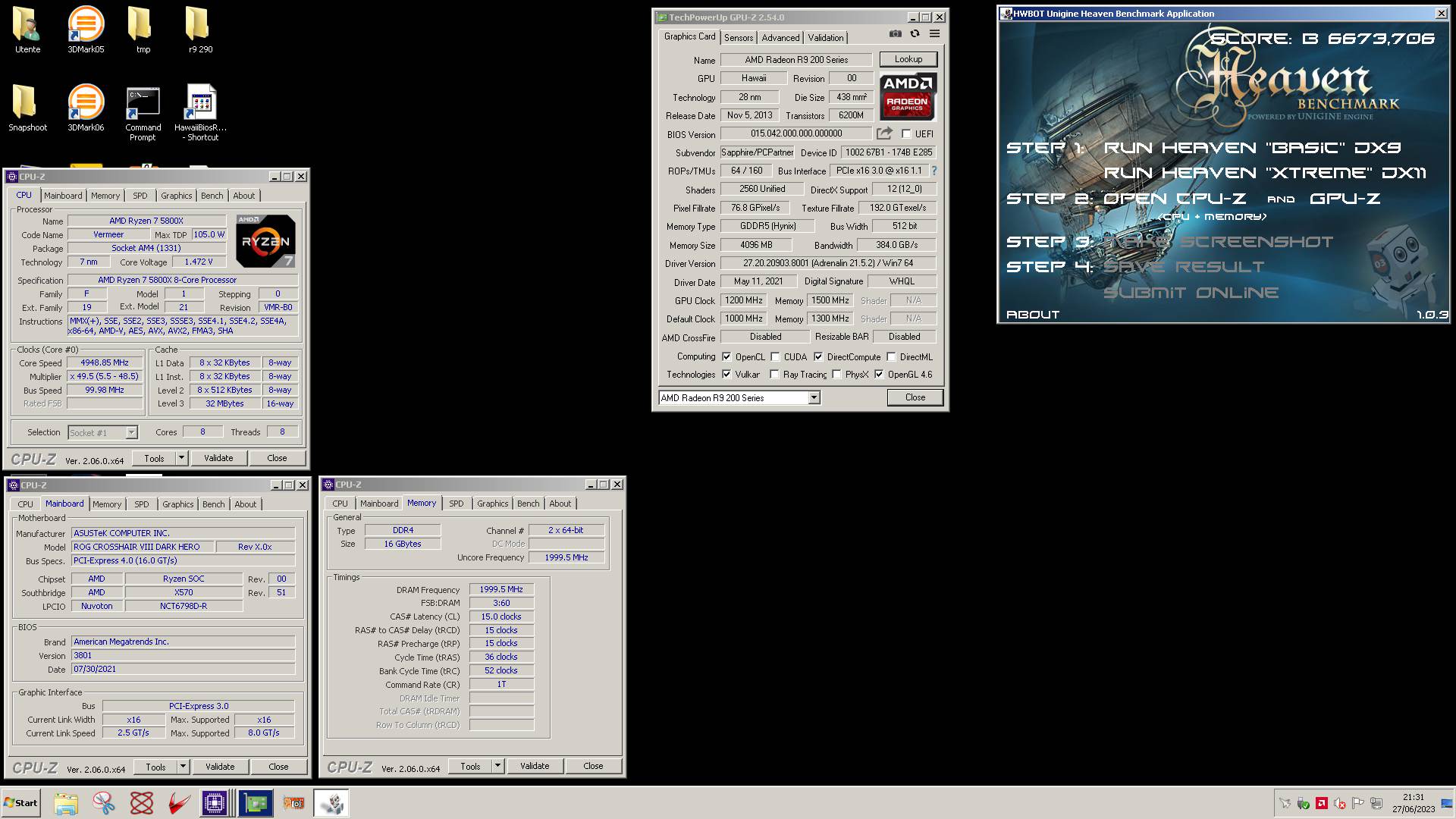Open the Snipping Tool taskbar icon

[104, 803]
